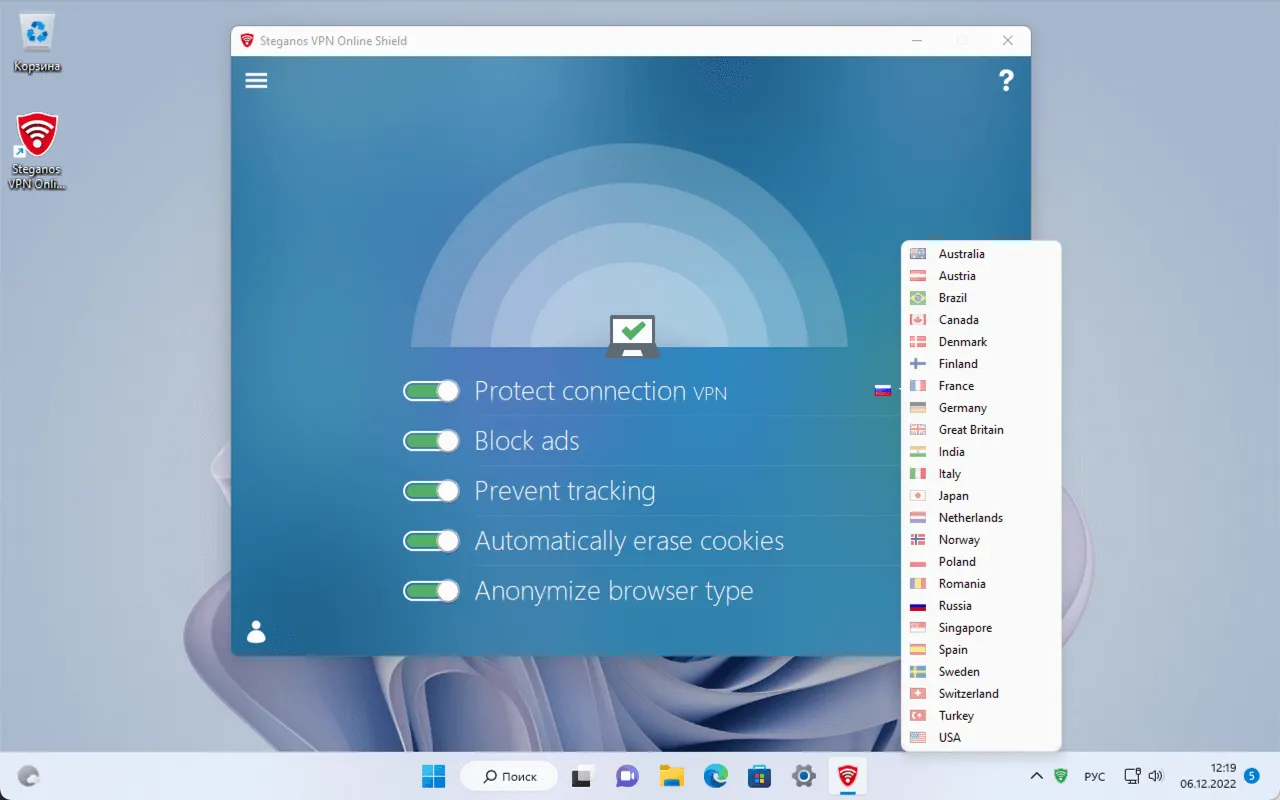Click the protected computer status icon
This screenshot has height=800, width=1280.
pos(632,335)
